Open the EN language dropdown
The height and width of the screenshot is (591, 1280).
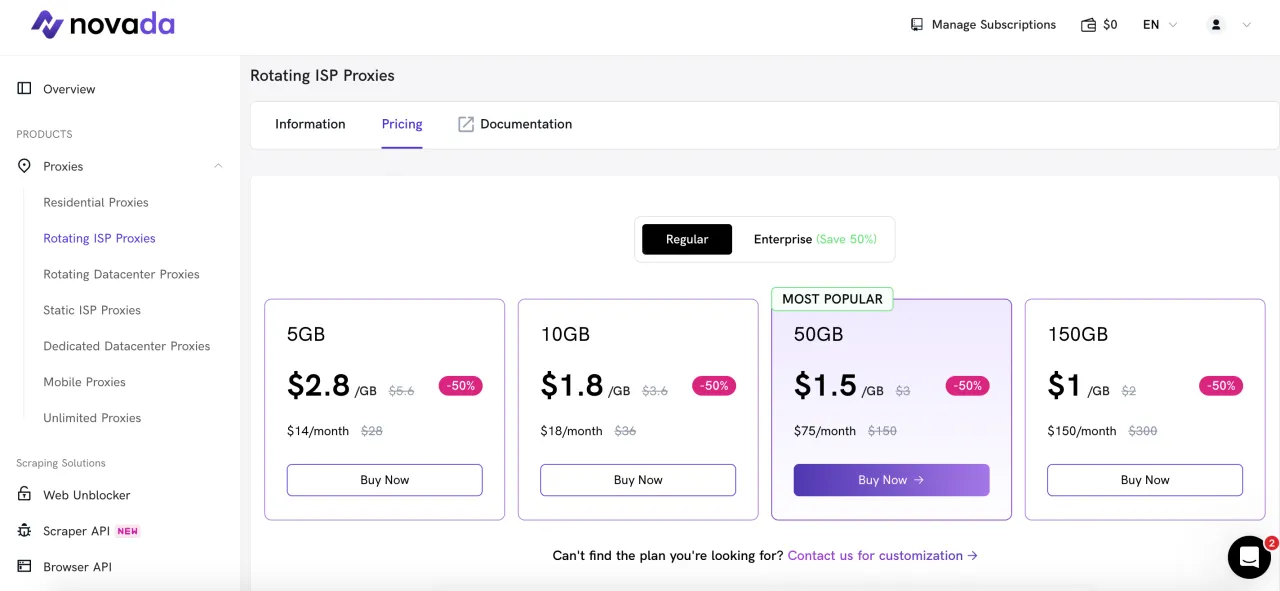coord(1160,25)
